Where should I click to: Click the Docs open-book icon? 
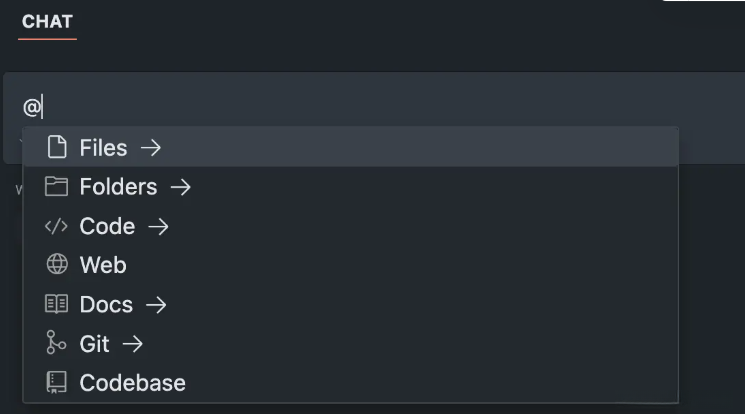click(x=57, y=304)
